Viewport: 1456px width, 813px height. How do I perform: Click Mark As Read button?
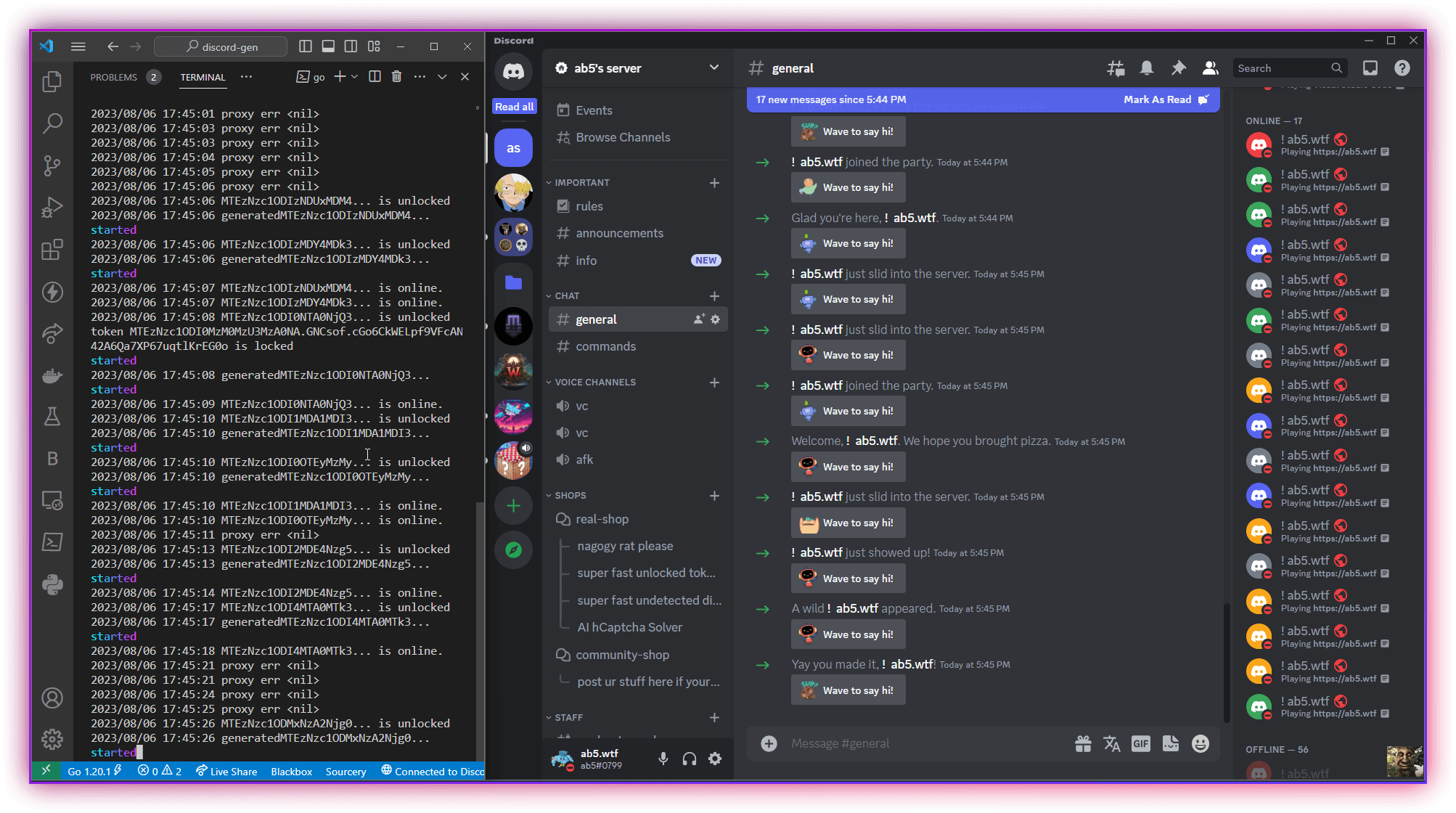1166,99
